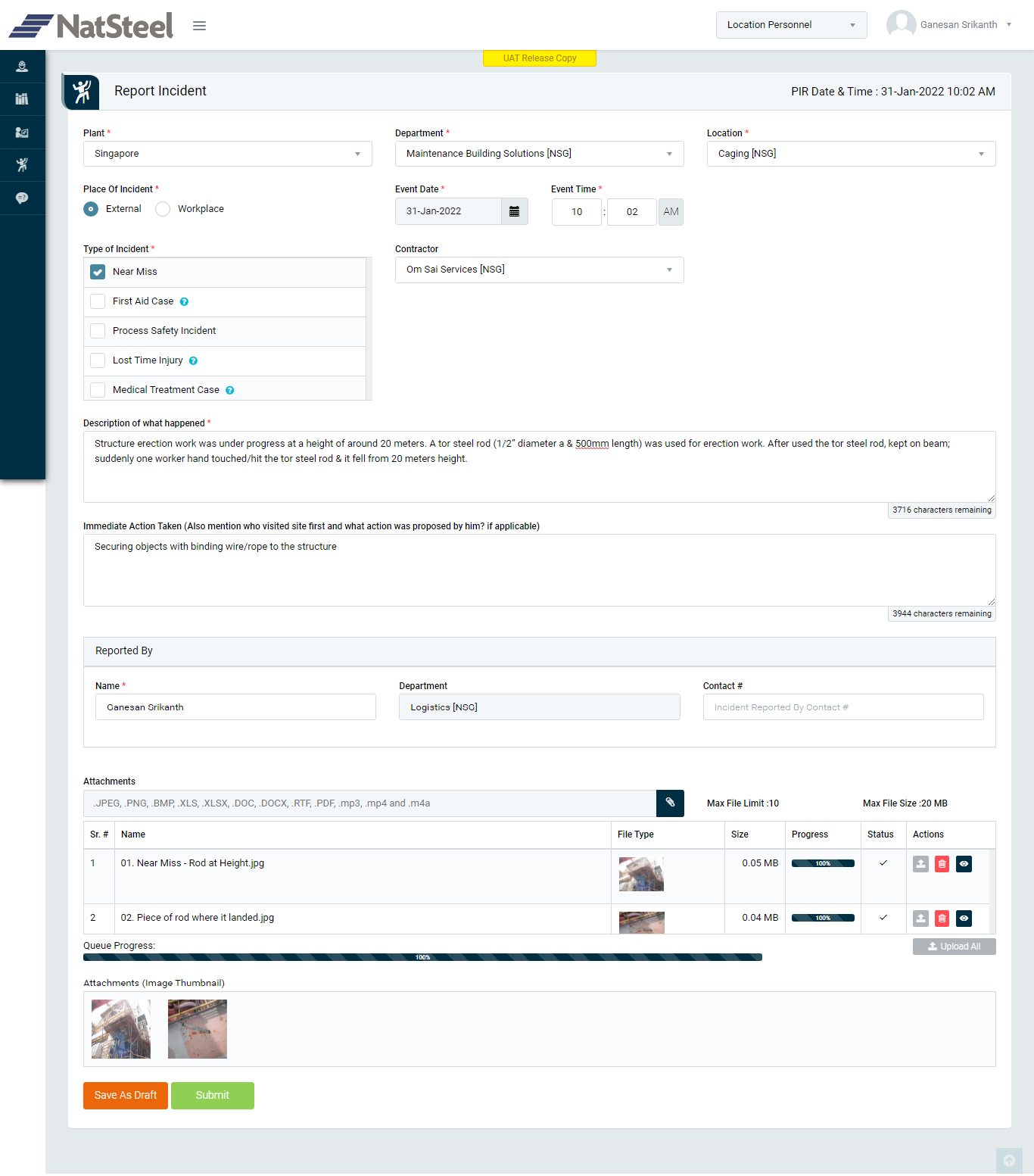The width and height of the screenshot is (1034, 1176).
Task: Click the event hour field showing 10
Action: 577,212
